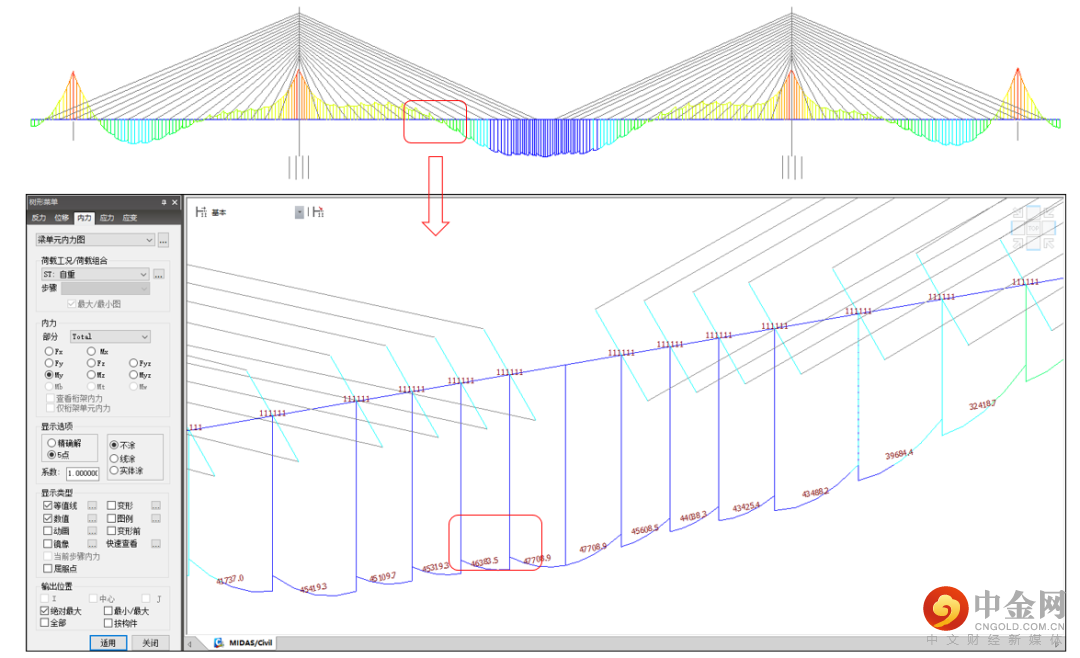Open settings button next to 变形
This screenshot has width=1080, height=658.
coord(156,506)
